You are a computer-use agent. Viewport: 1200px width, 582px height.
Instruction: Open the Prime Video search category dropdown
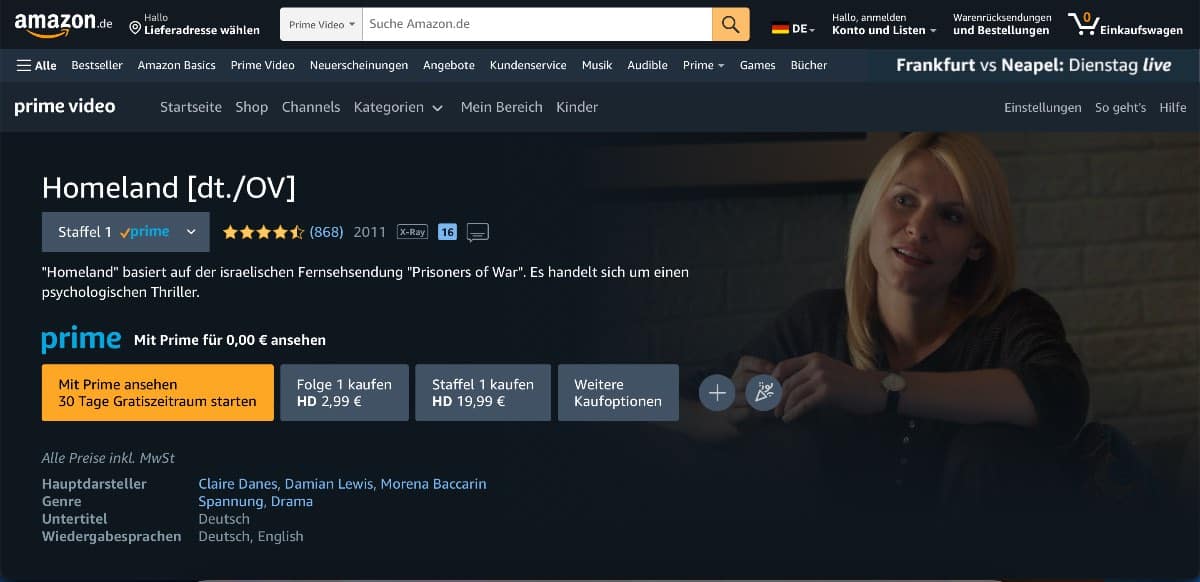322,24
